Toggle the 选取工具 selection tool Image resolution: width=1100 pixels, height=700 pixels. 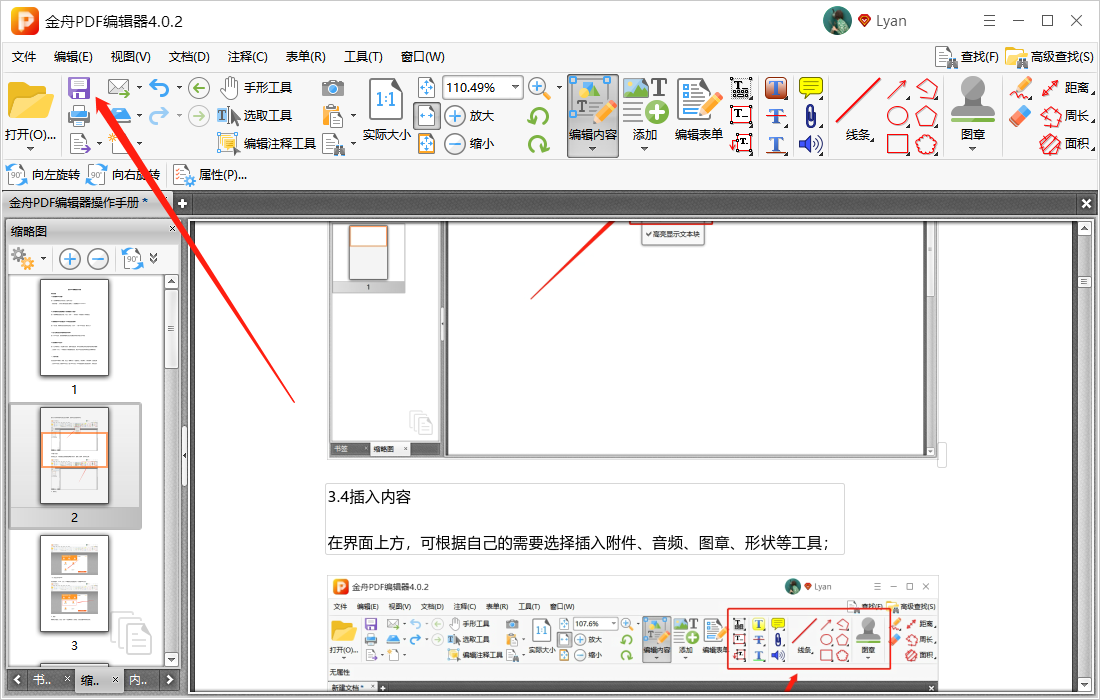pyautogui.click(x=254, y=116)
